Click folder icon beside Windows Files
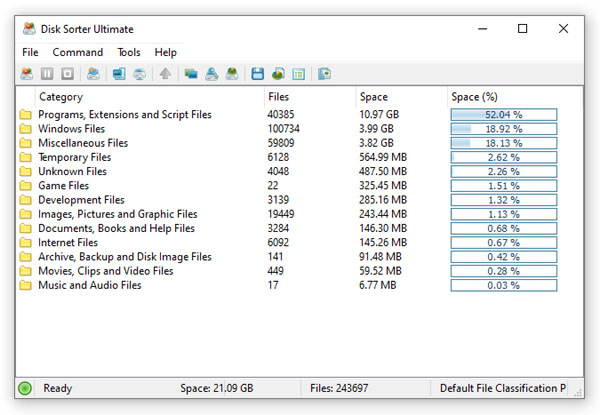 click(26, 129)
